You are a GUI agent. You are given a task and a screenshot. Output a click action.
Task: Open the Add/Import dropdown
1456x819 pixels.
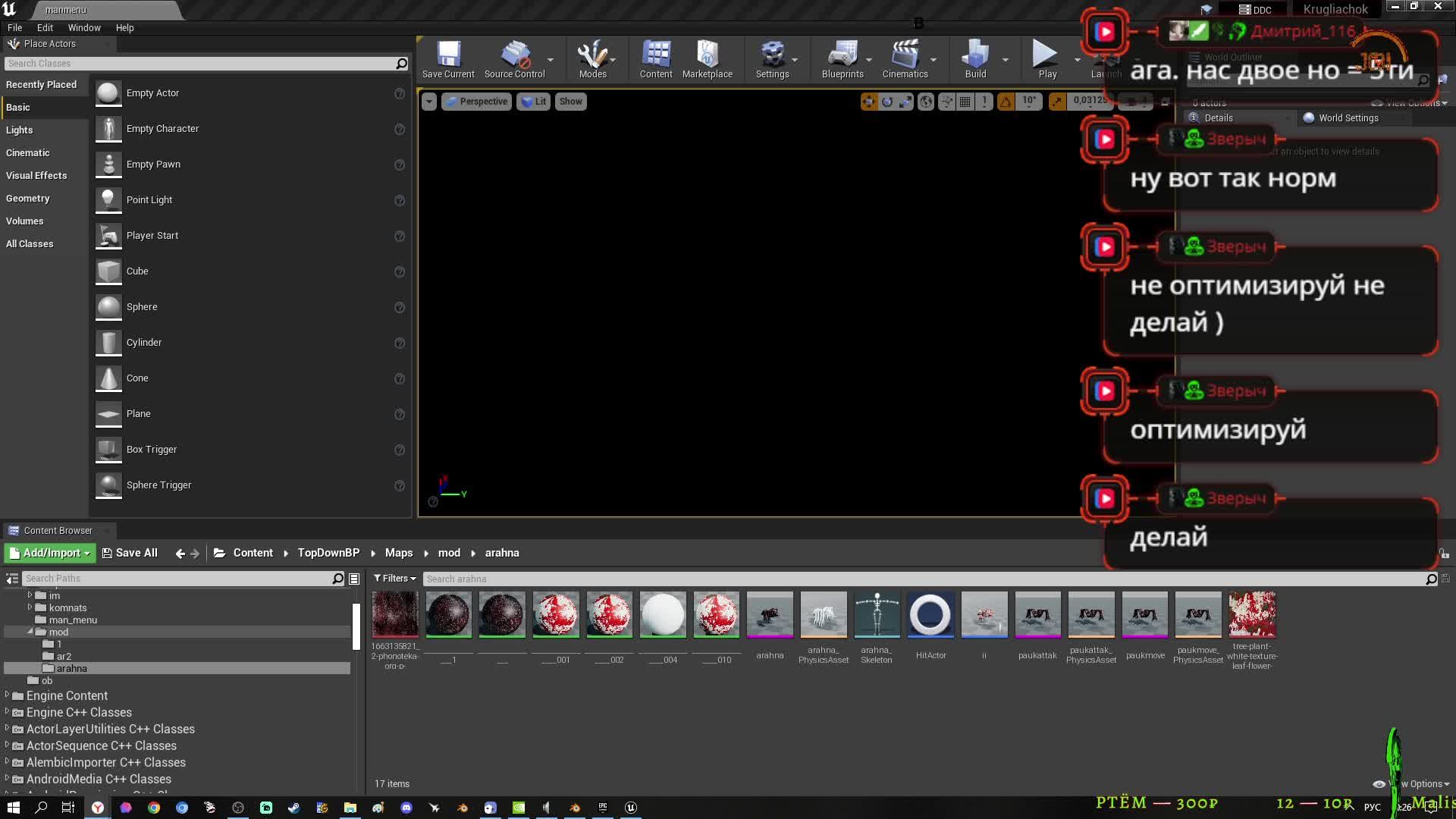pyautogui.click(x=50, y=553)
